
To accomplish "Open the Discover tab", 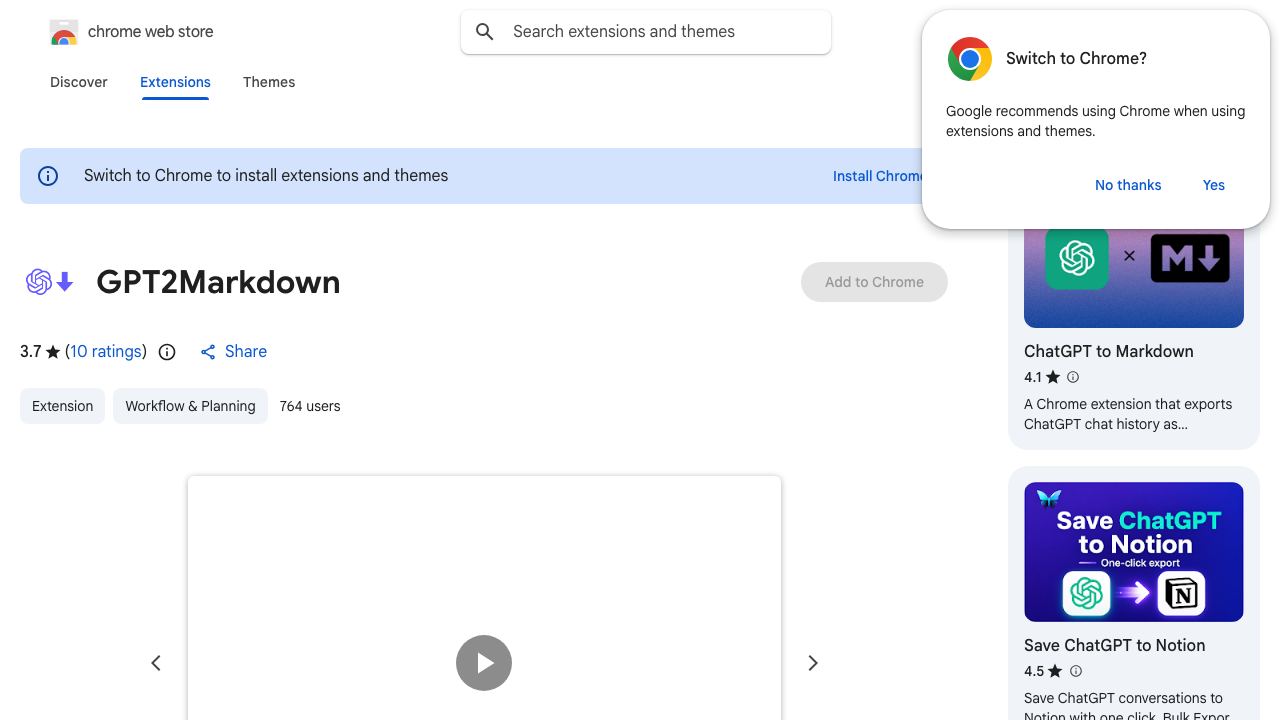I will 79,82.
